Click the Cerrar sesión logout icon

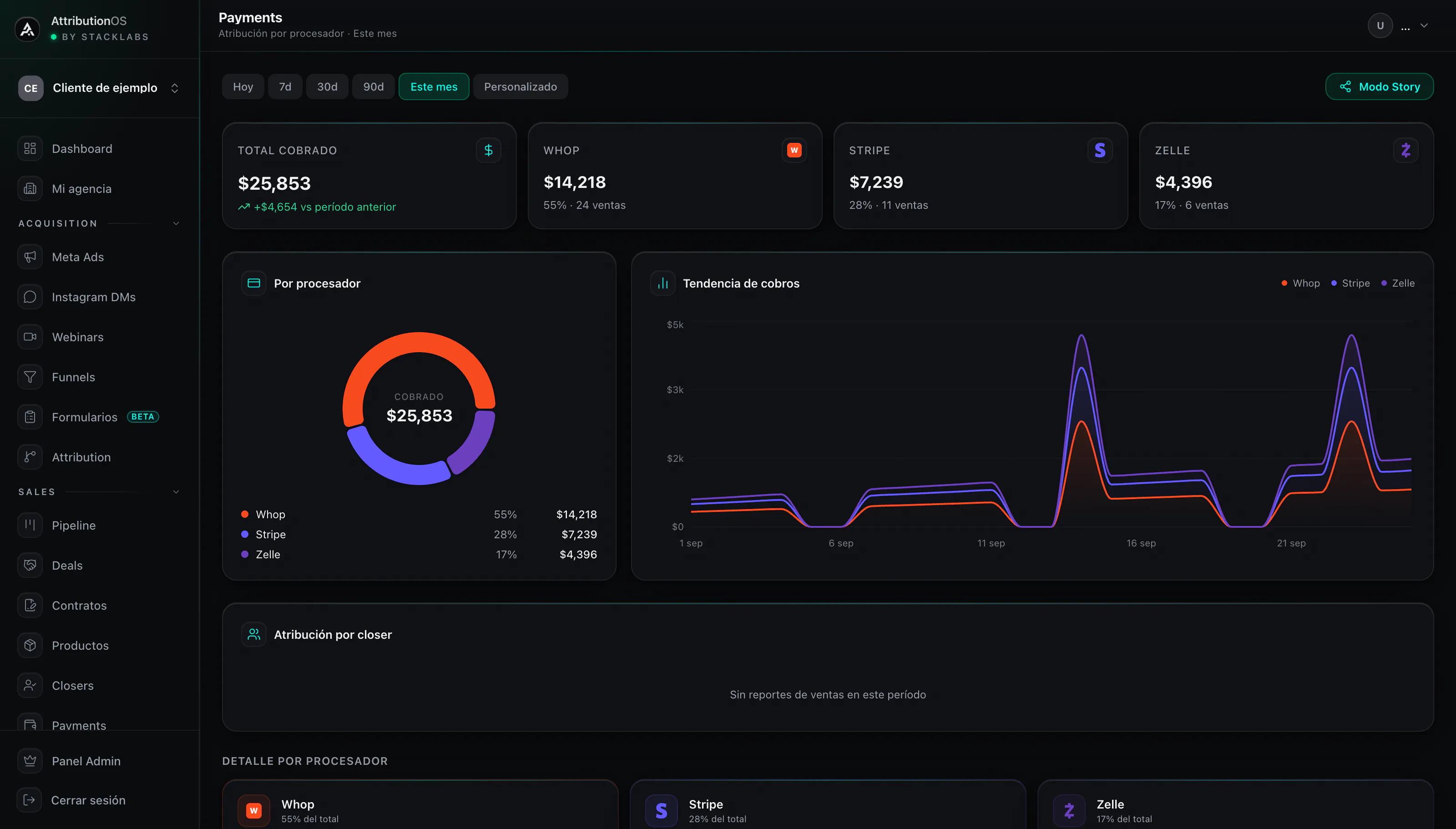coord(30,800)
